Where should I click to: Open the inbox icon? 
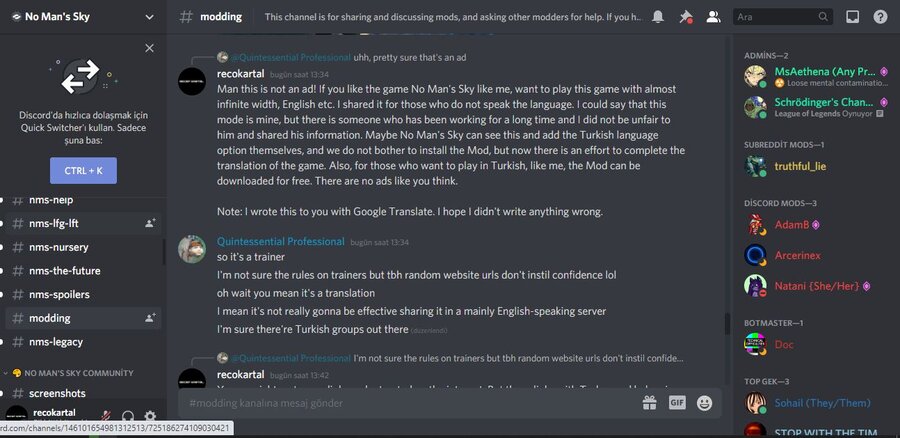853,17
